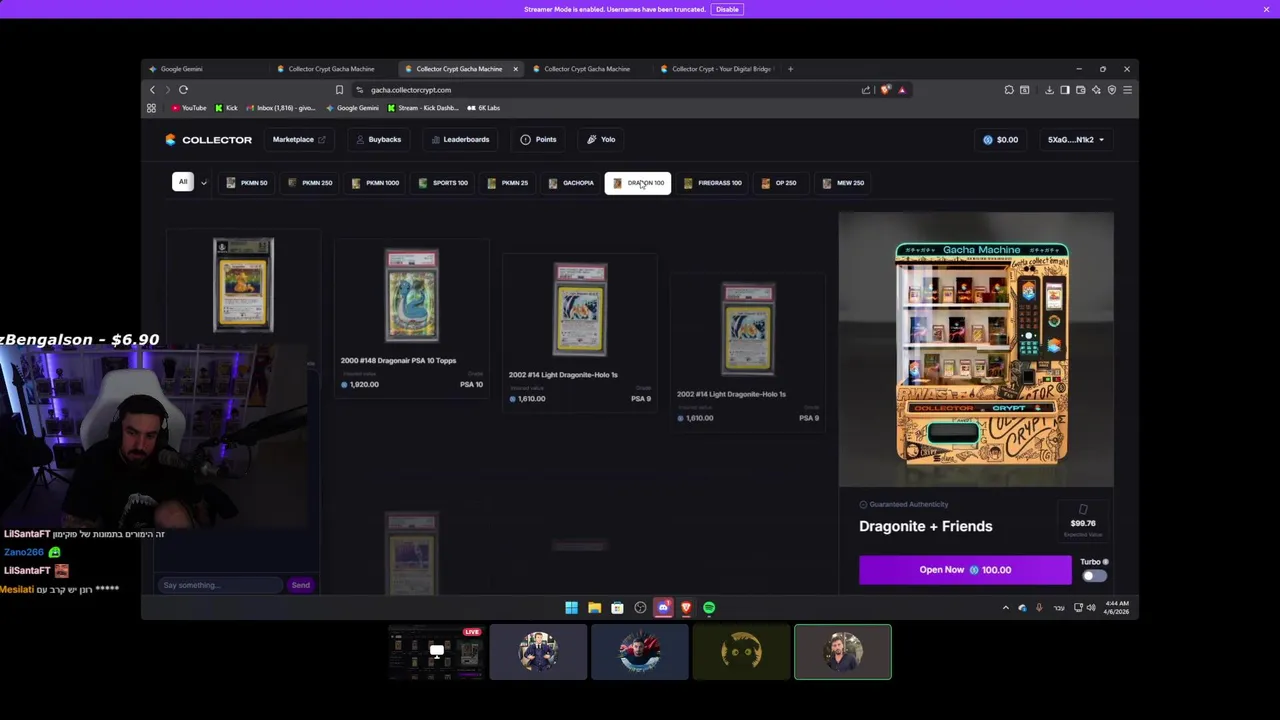Toggle the browser sidebar panel icon
This screenshot has width=1280, height=720.
point(1064,90)
